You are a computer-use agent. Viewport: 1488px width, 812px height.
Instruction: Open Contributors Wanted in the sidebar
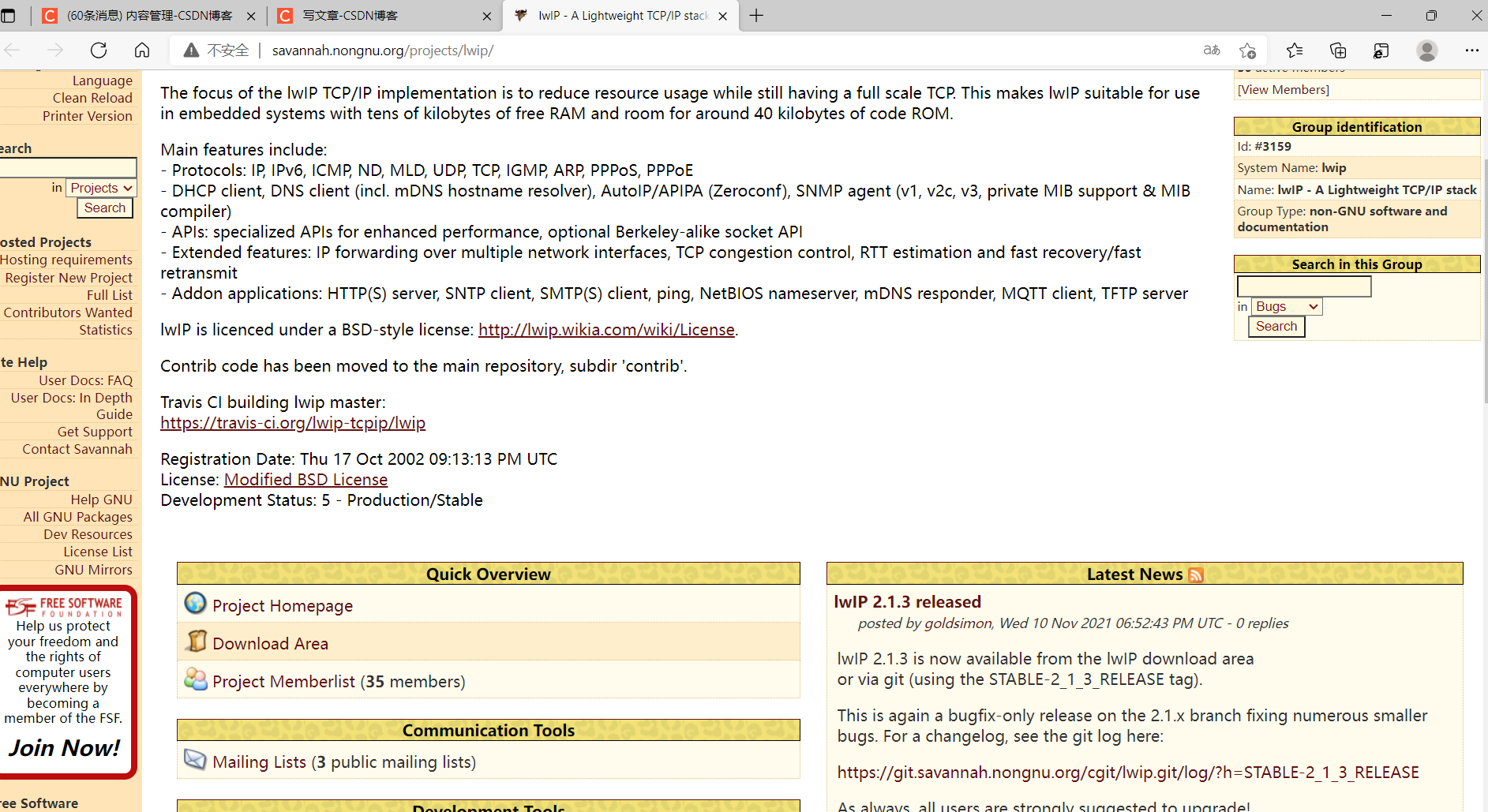tap(68, 312)
